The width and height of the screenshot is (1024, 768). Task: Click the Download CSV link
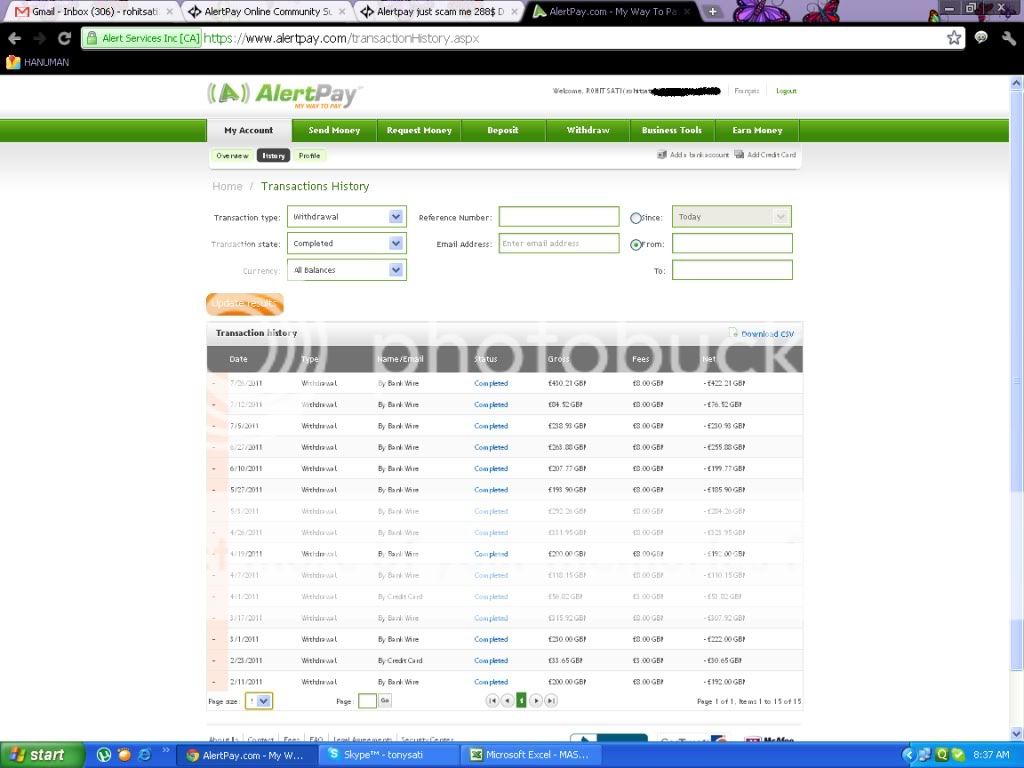point(767,334)
